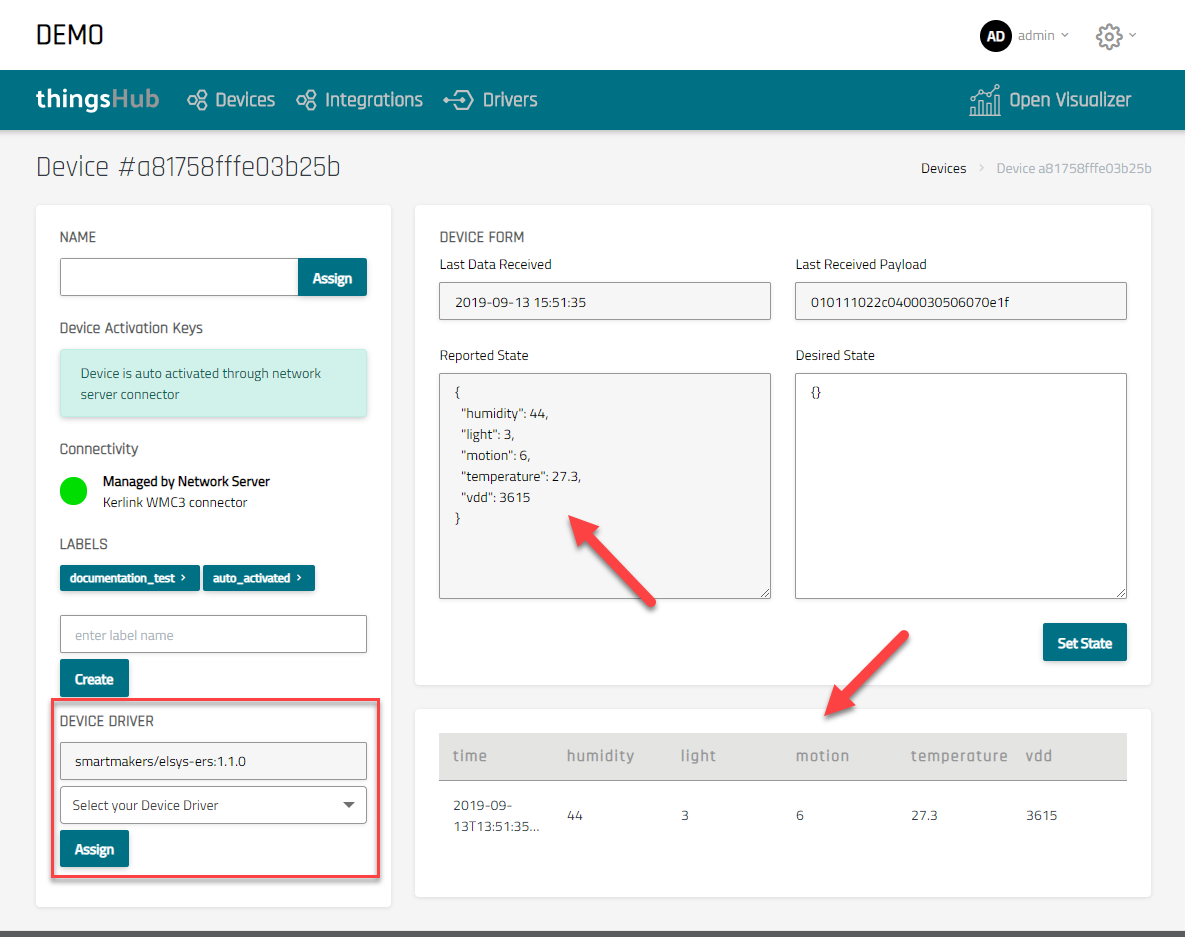This screenshot has width=1185, height=937.
Task: Click the AD user avatar
Action: pos(995,36)
